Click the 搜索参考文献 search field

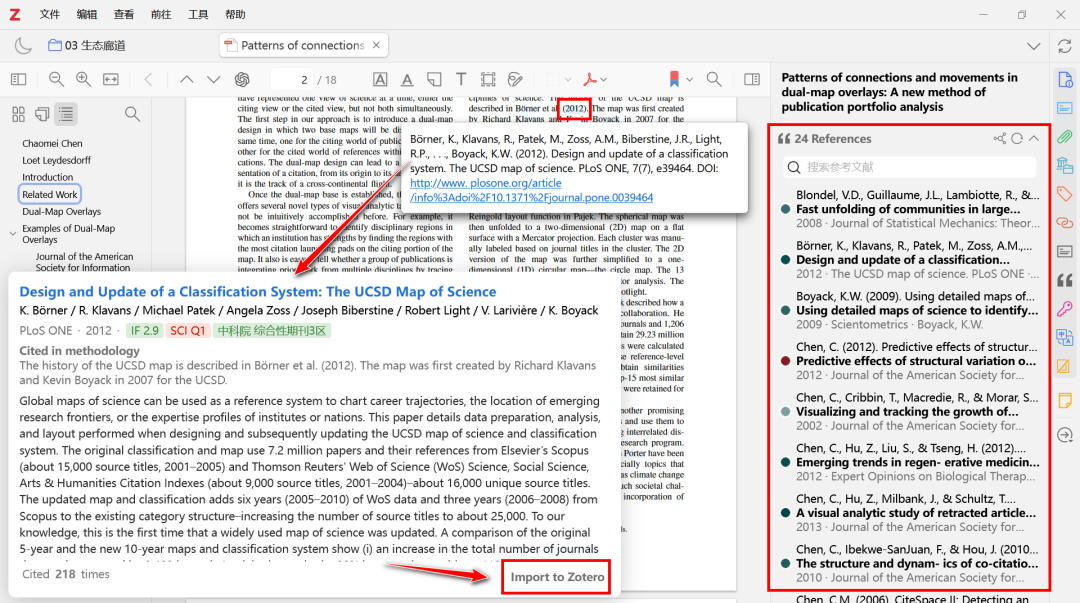[x=908, y=167]
